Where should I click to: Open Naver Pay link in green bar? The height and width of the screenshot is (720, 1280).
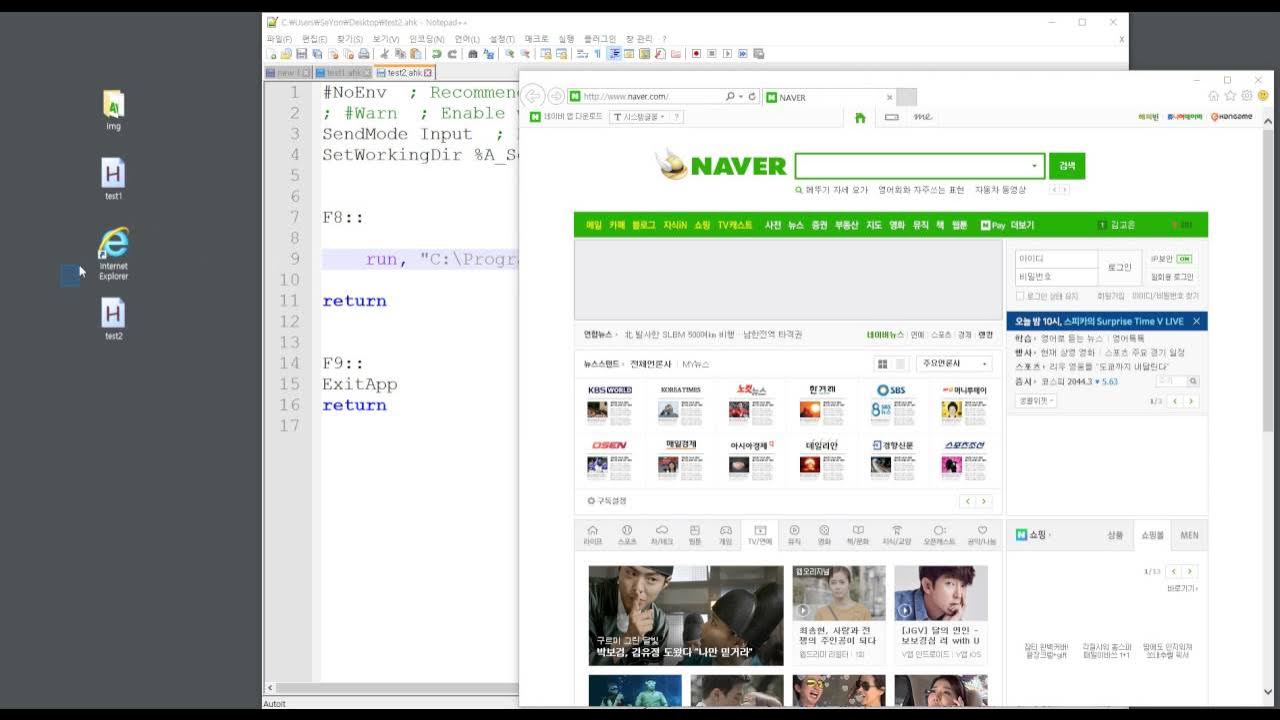point(993,225)
